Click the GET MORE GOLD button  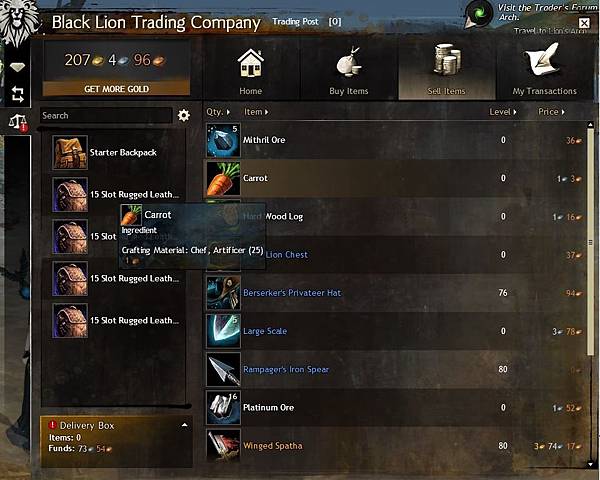[x=116, y=89]
